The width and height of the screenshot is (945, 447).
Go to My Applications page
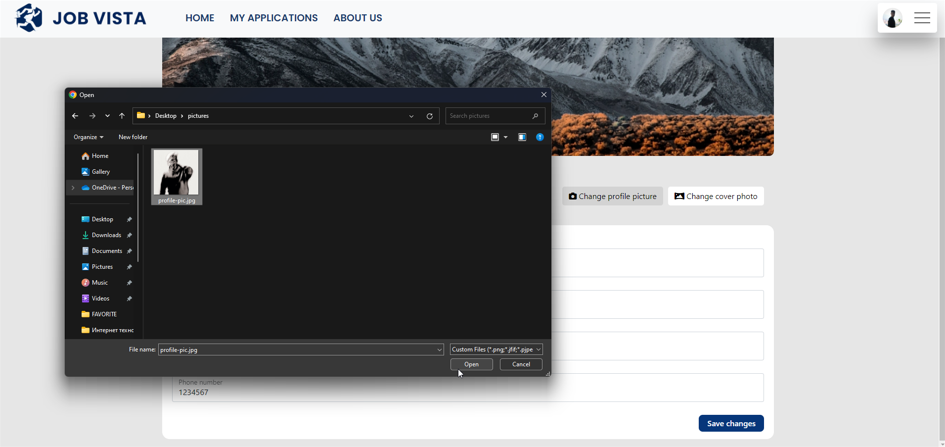pyautogui.click(x=273, y=18)
